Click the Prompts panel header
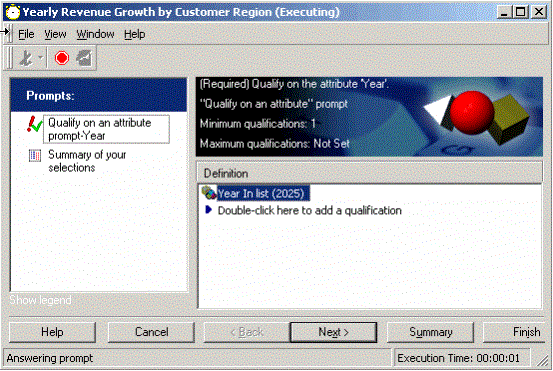 [x=99, y=96]
